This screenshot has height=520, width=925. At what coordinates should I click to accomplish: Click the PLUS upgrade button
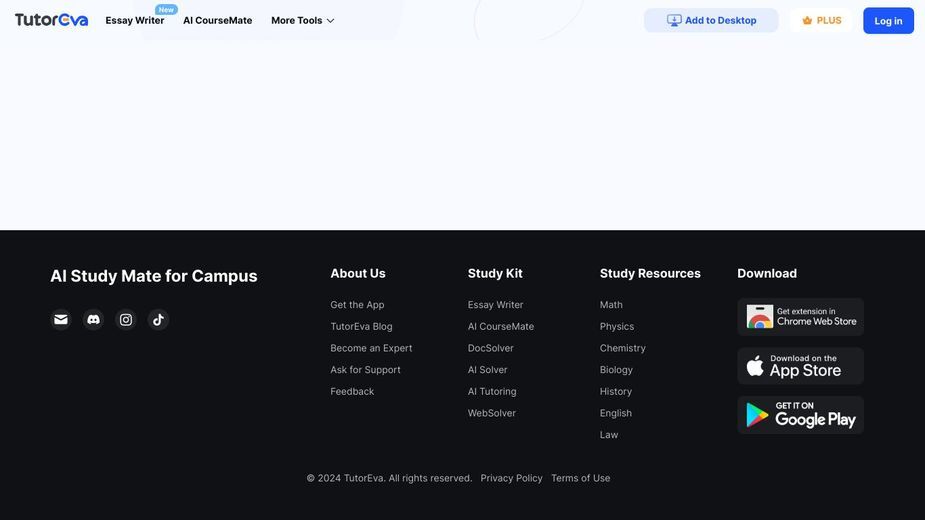[x=822, y=21]
